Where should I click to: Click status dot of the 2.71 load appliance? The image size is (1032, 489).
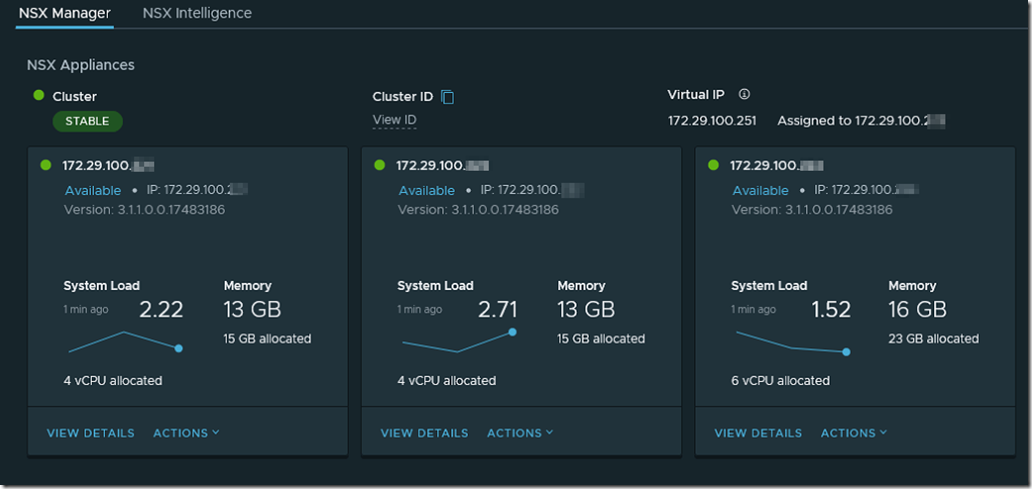(380, 165)
